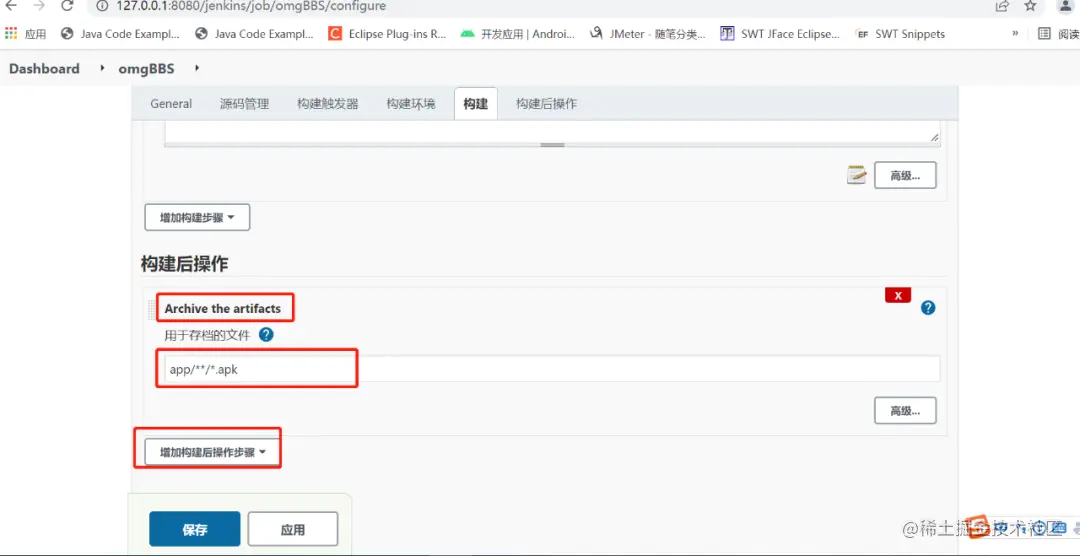Open Android 开发应用 bookmark

tap(518, 34)
